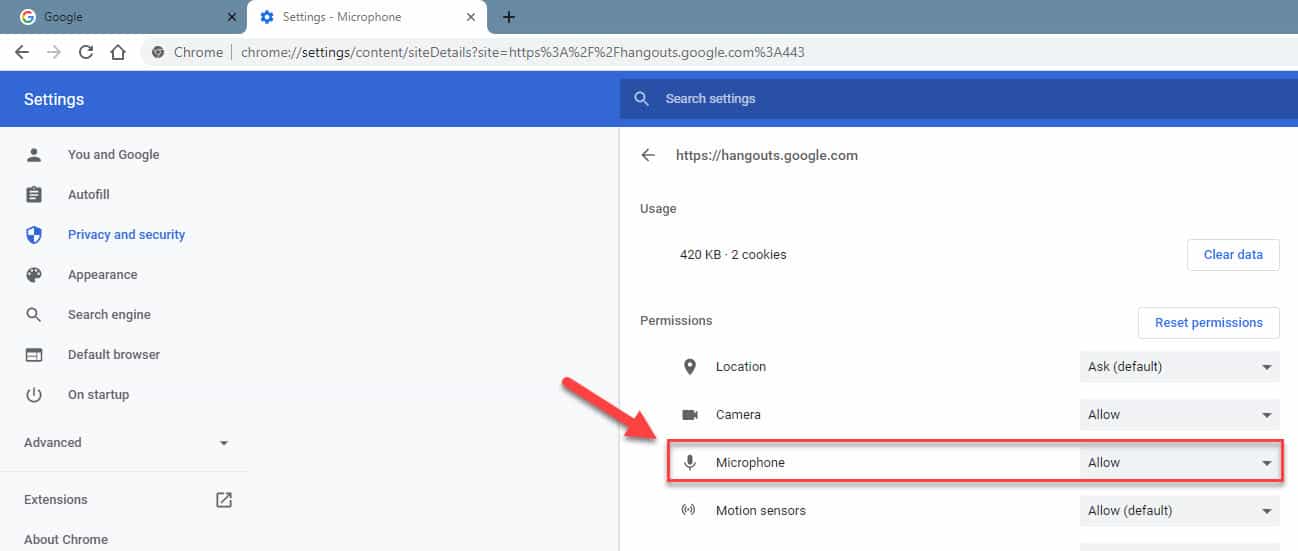Click the Permissions section label
Screen dimensions: 1298x551
click(676, 321)
